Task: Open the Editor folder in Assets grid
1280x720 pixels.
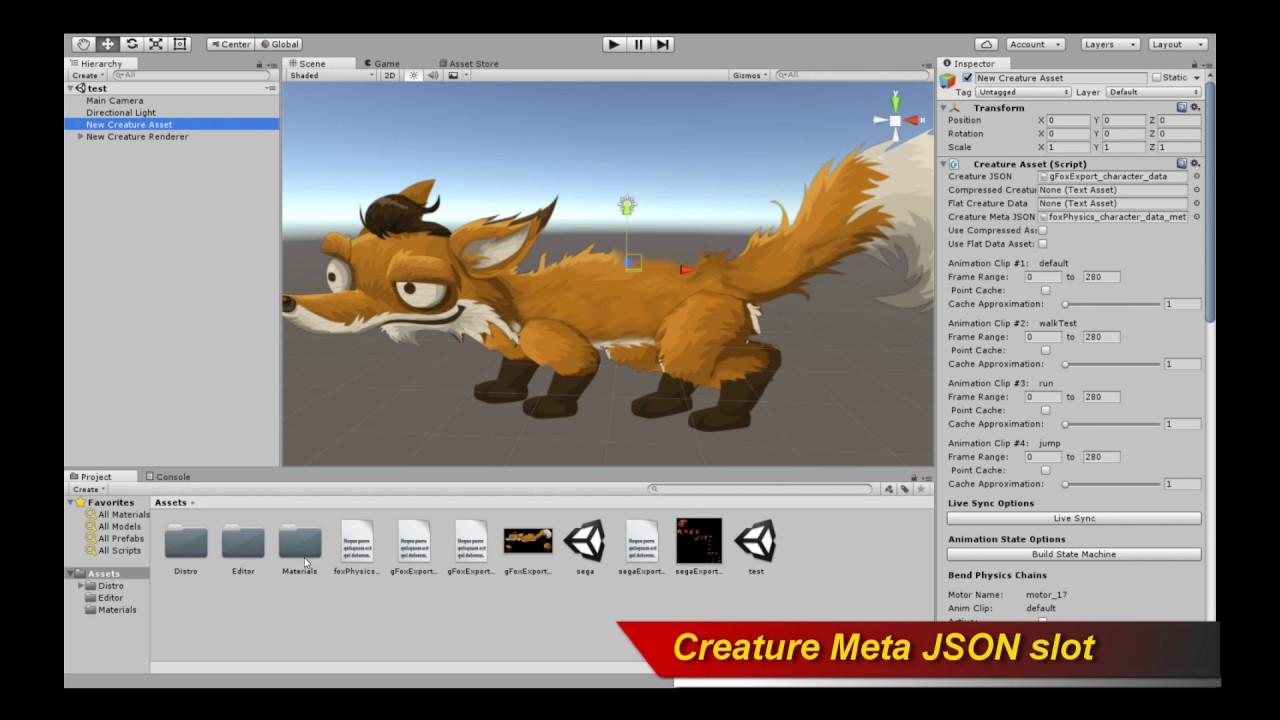Action: pos(243,546)
